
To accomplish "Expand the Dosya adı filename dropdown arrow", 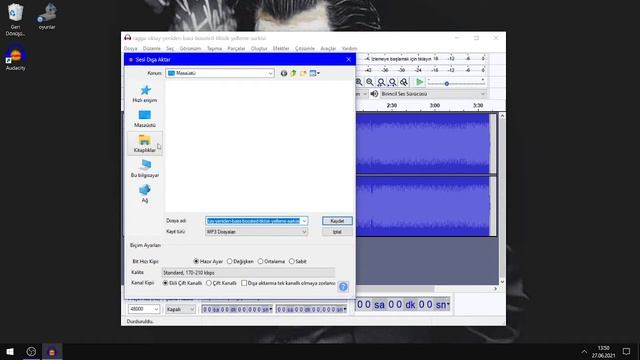I will click(x=304, y=221).
